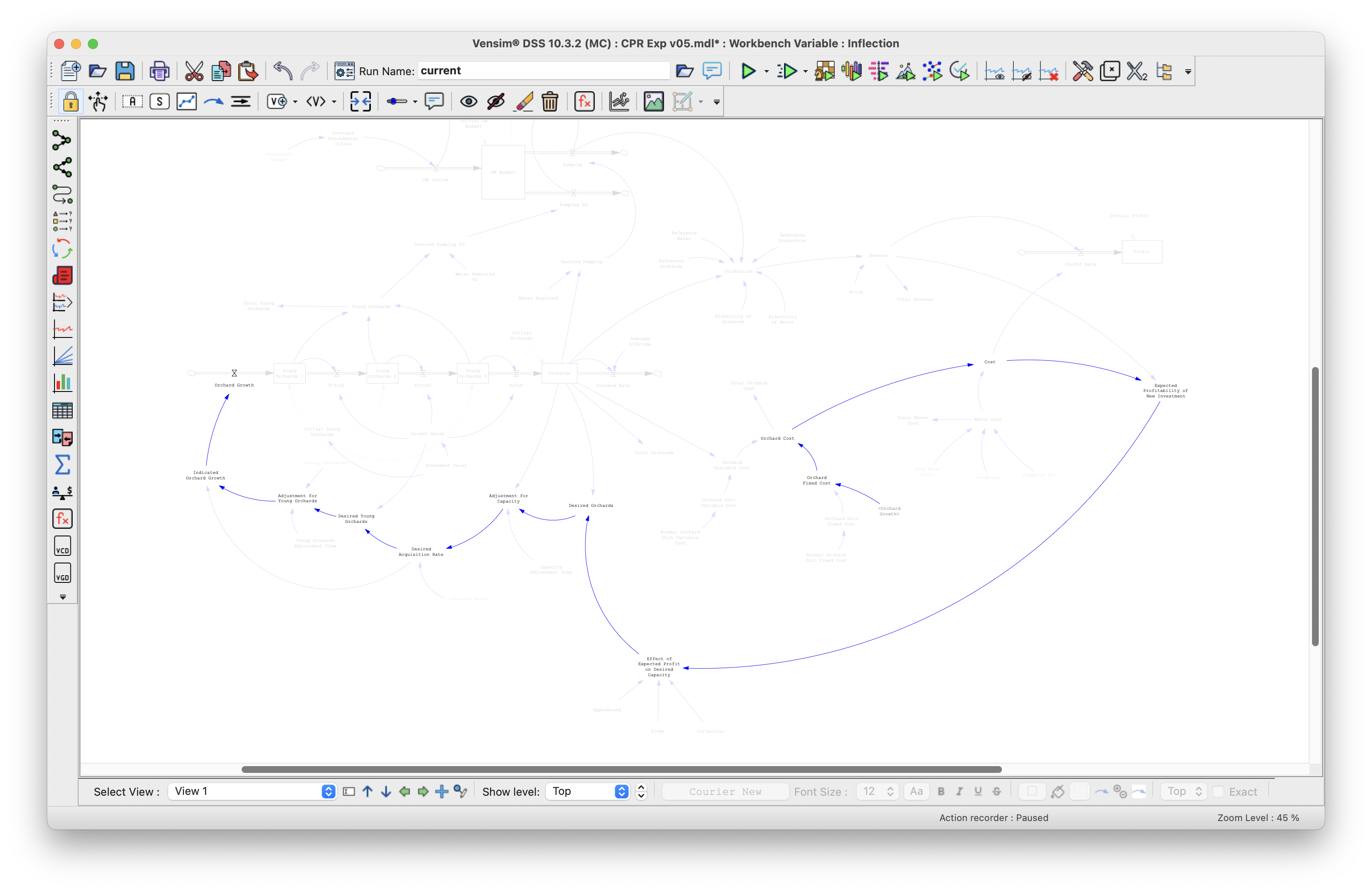The width and height of the screenshot is (1372, 892).
Task: Select the Shadow variable S tool
Action: click(x=160, y=101)
